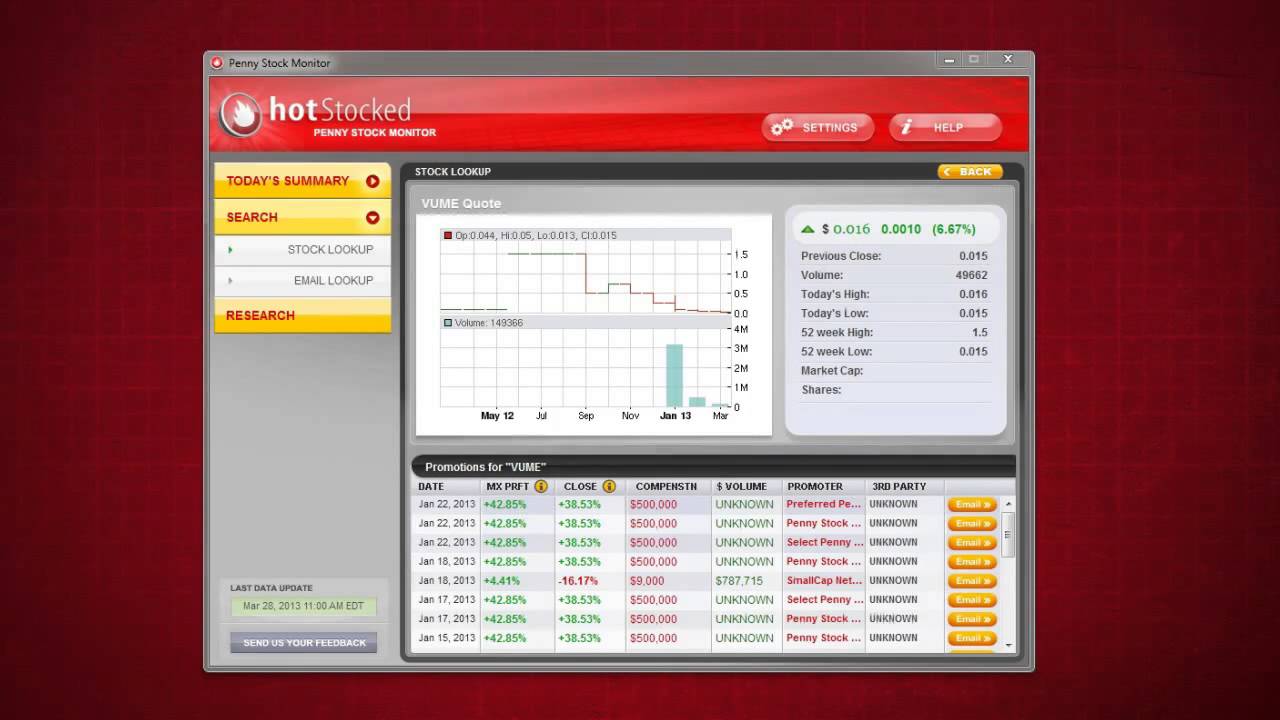Click the chart legend text Op:0.044
This screenshot has height=720, width=1280.
tap(536, 236)
